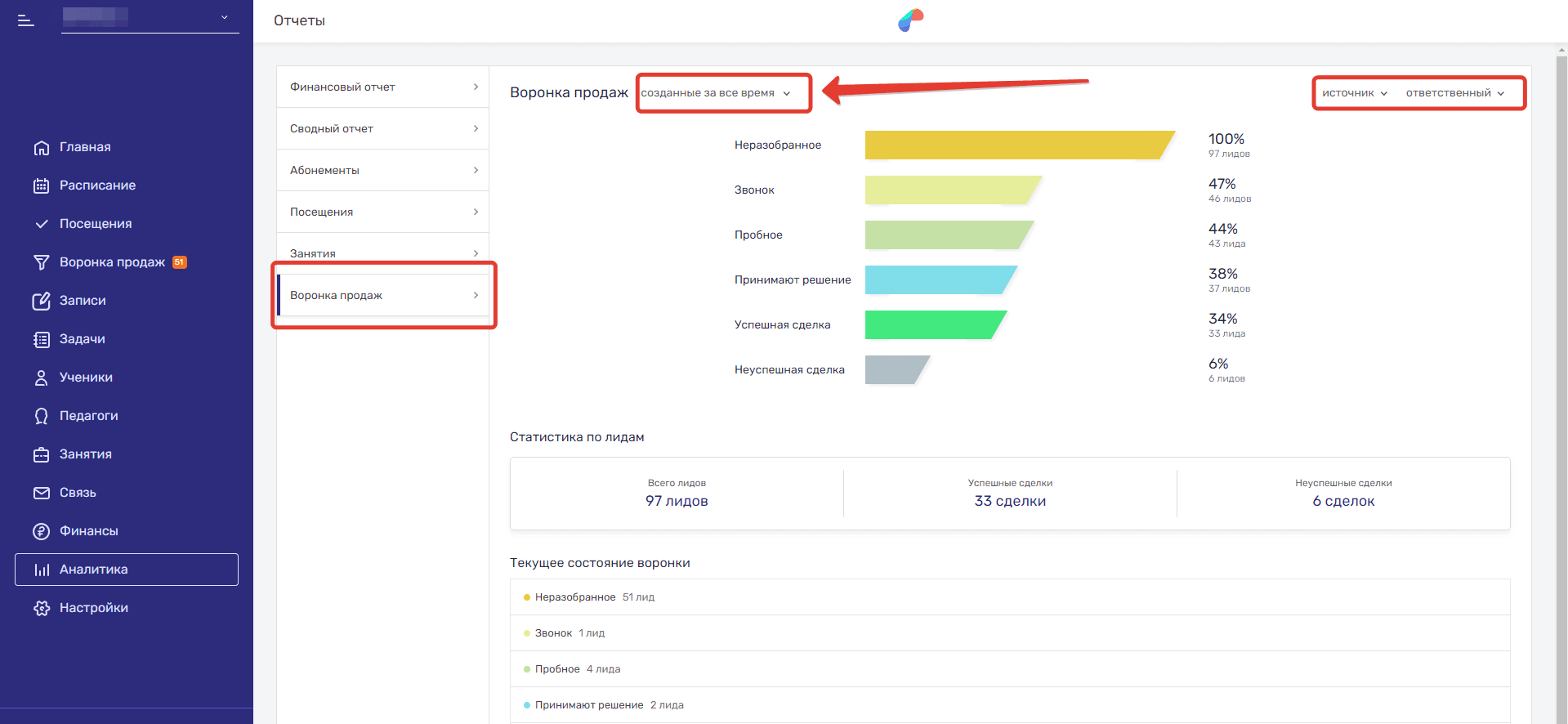Viewport: 1568px width, 724px height.
Task: Click the Записи edit icon
Action: tap(42, 302)
